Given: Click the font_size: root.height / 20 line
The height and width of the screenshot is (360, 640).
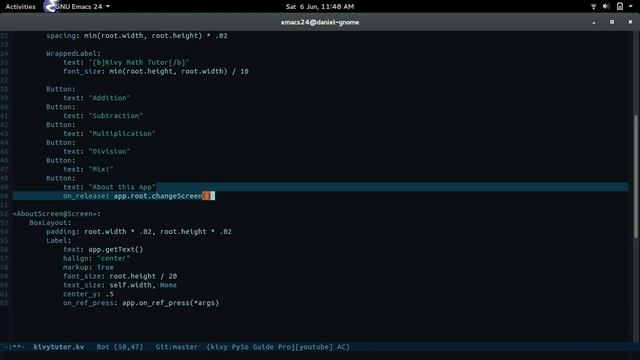Looking at the screenshot, I should tap(120, 276).
